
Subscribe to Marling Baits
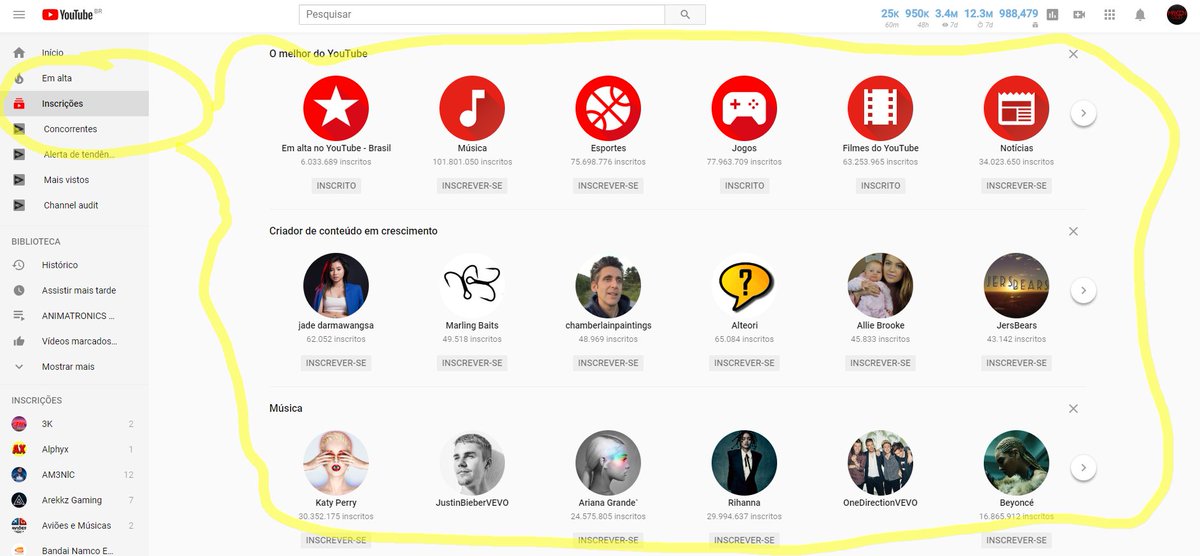point(472,363)
